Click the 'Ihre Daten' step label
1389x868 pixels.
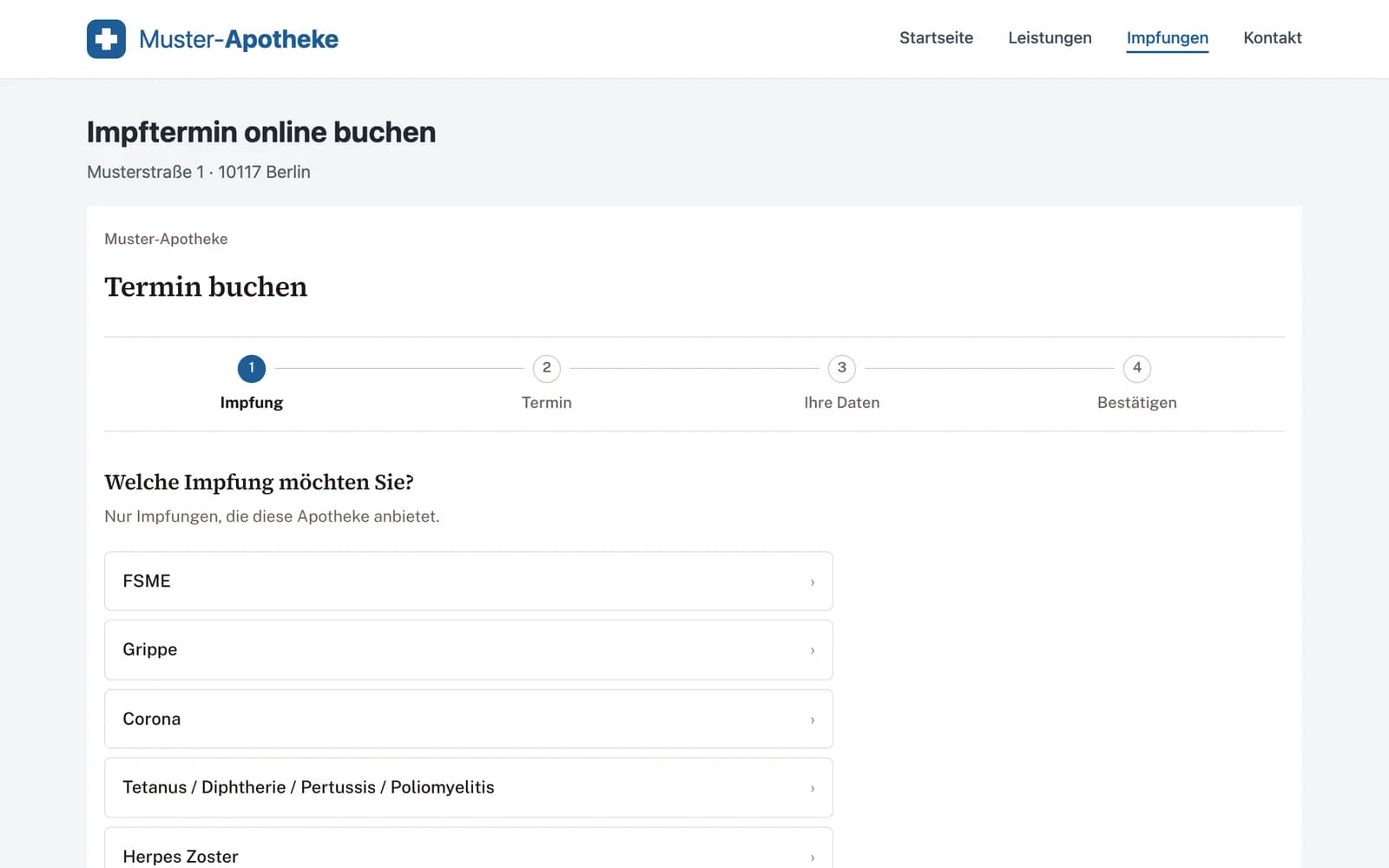[842, 403]
